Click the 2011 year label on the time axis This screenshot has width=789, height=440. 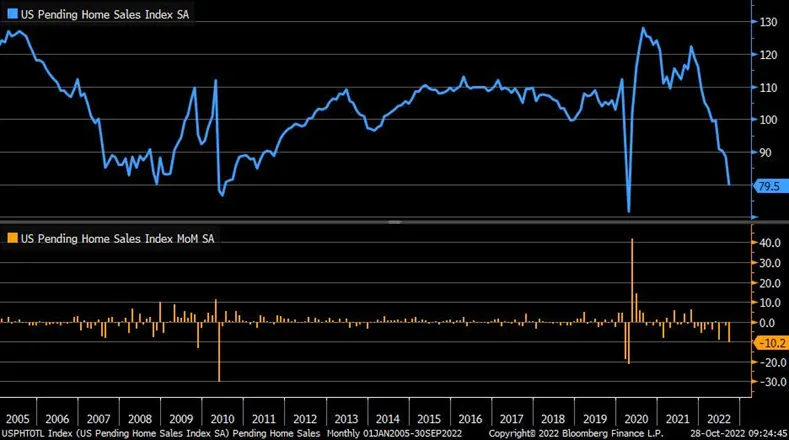tap(263, 419)
